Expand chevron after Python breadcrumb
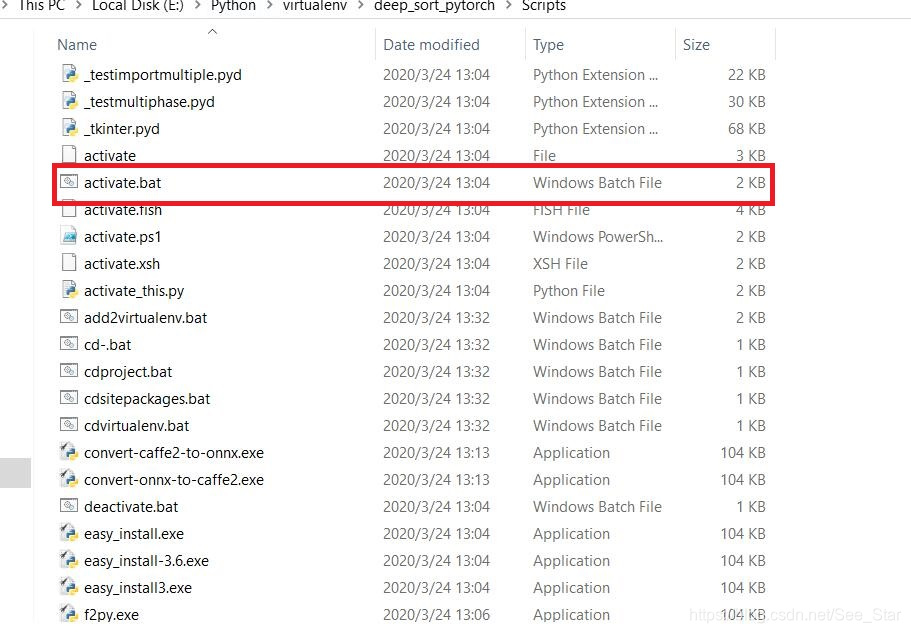The width and height of the screenshot is (911, 633). [270, 6]
